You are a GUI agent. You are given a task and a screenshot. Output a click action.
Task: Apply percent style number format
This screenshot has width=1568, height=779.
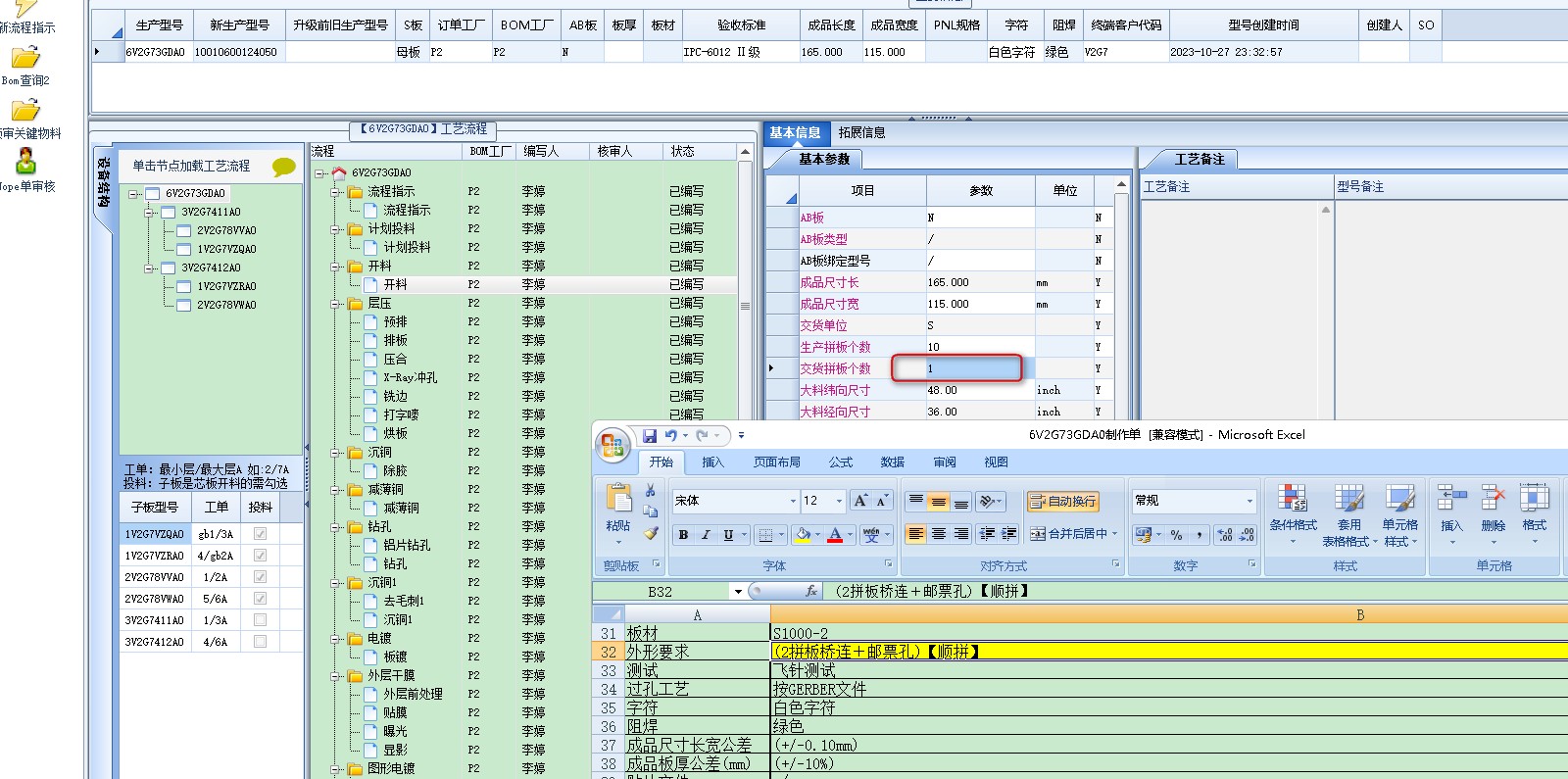click(1176, 535)
